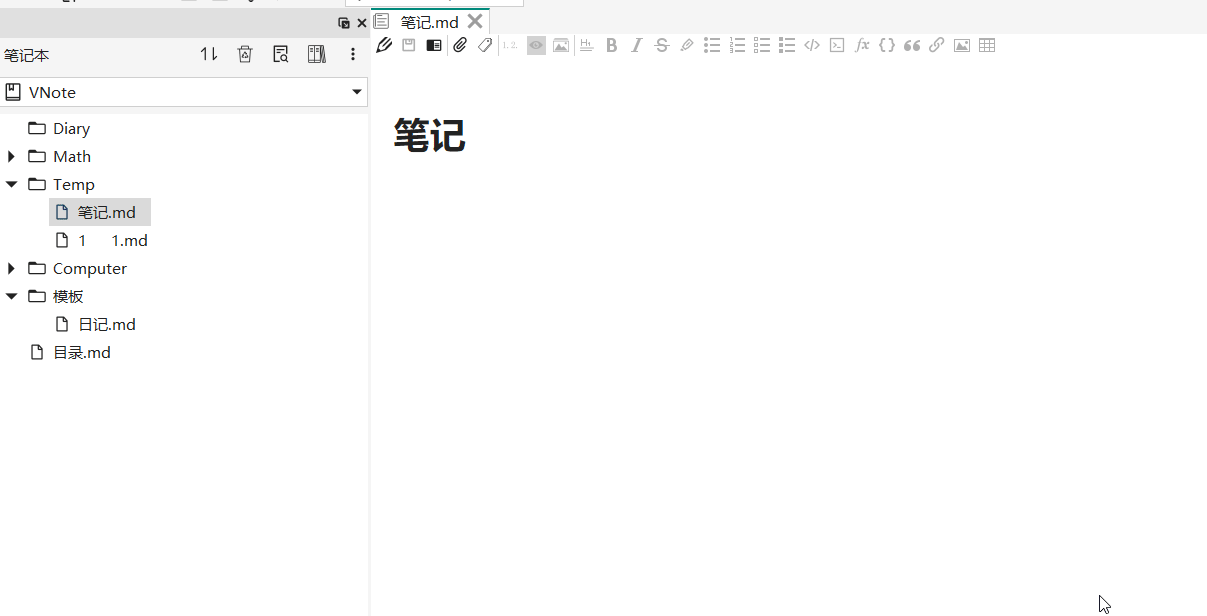1207x616 pixels.
Task: Float the notebook panel via the undock icon
Action: (x=344, y=23)
